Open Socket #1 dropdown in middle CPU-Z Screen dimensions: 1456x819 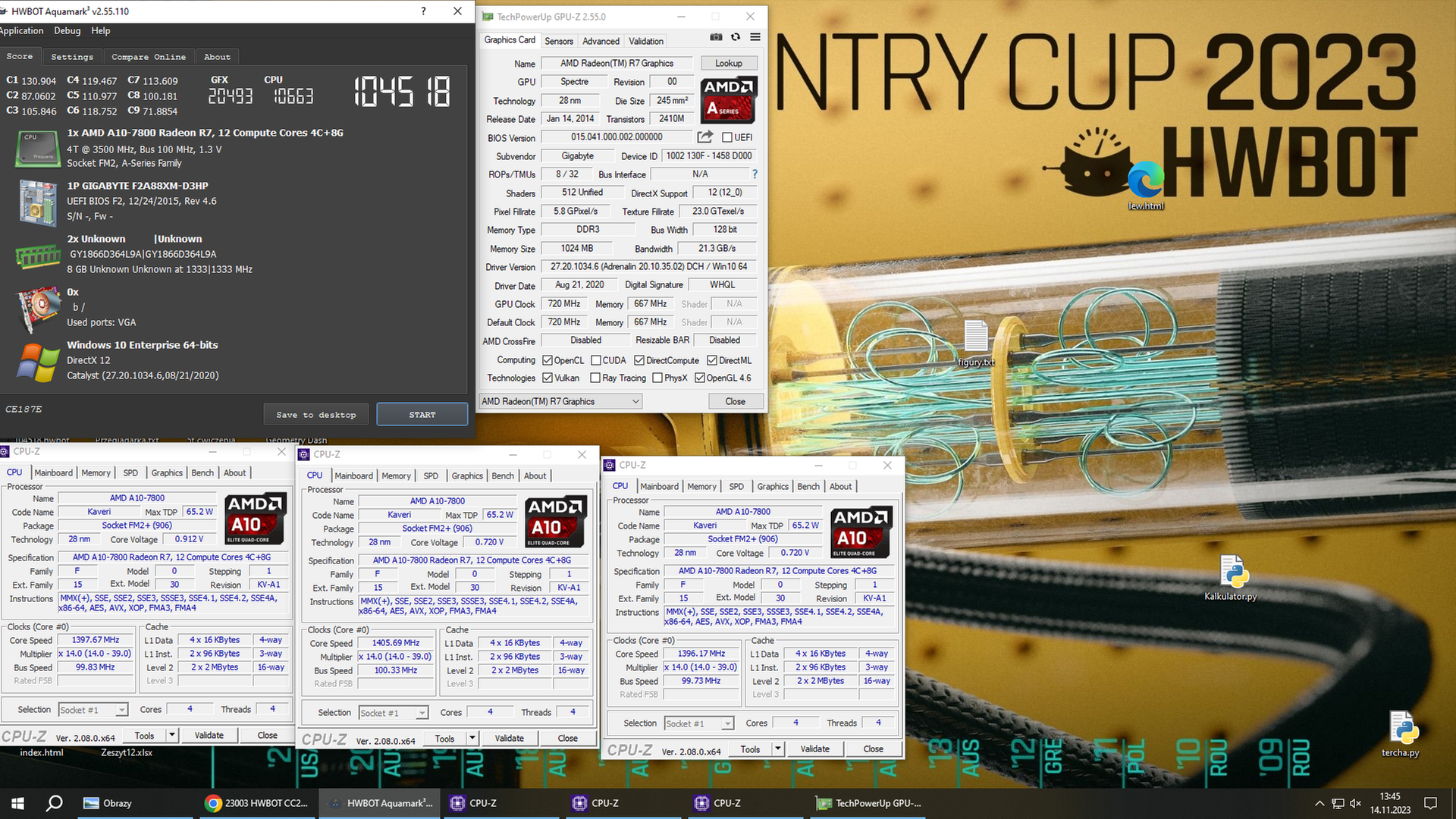(394, 713)
